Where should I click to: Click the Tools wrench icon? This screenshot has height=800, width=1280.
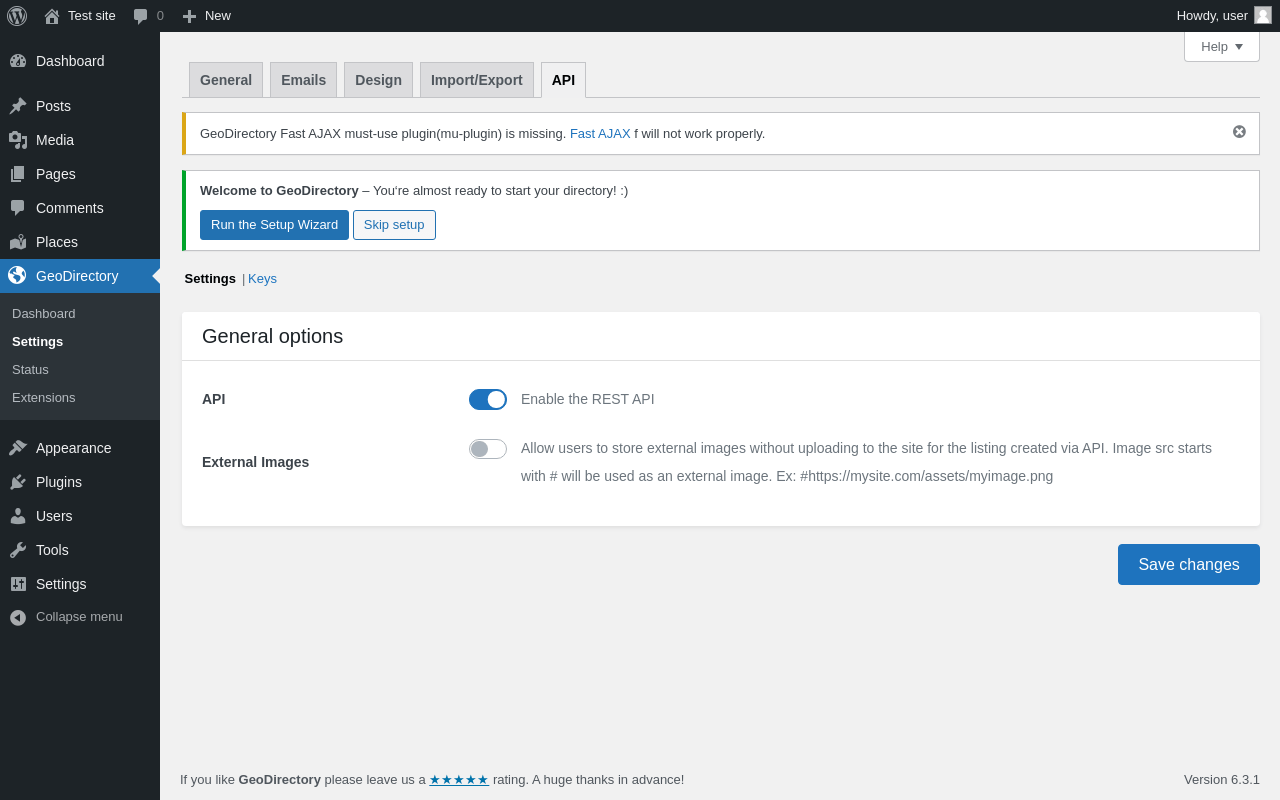pos(18,550)
